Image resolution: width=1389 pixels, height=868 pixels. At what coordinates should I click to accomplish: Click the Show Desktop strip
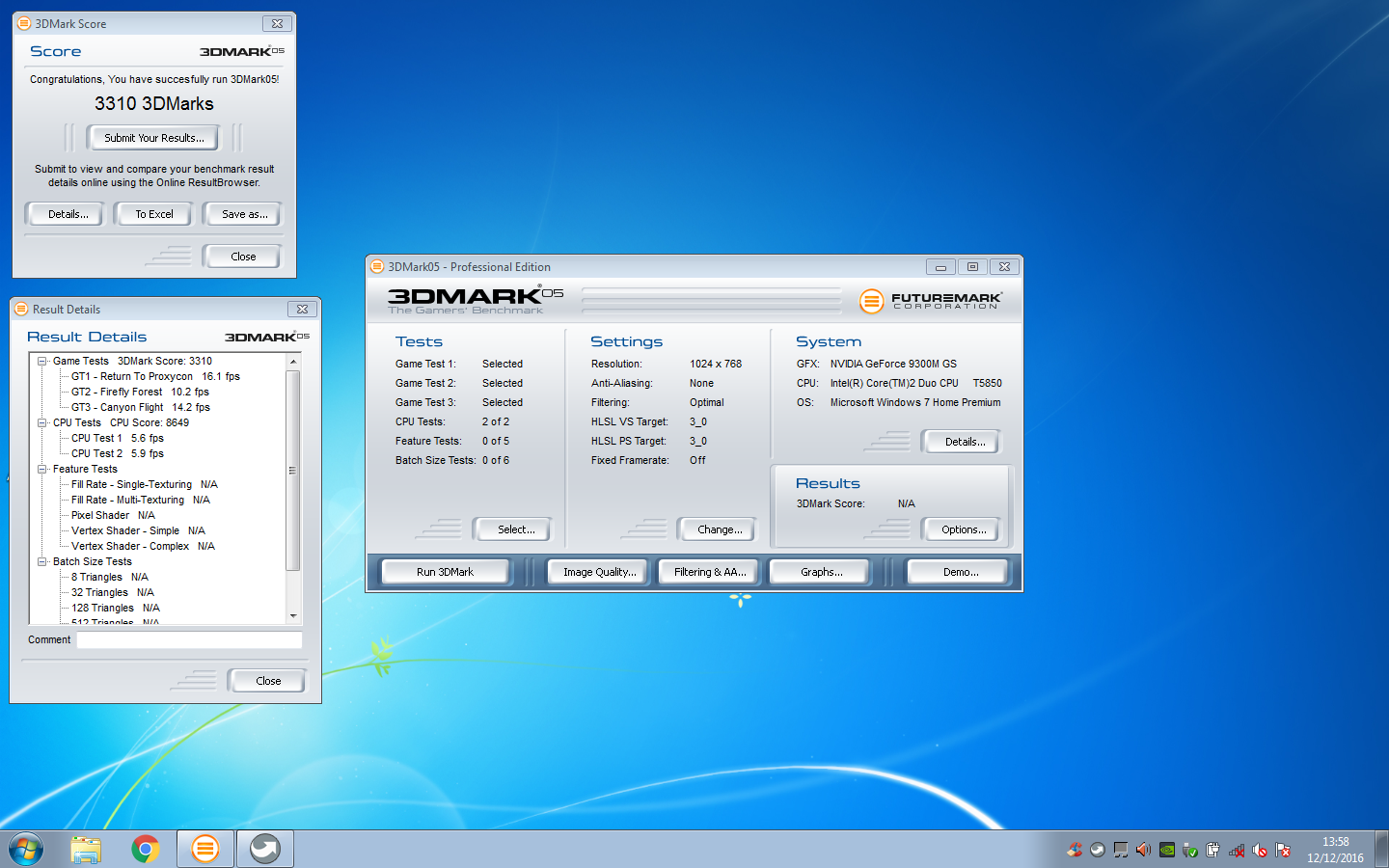point(1381,850)
